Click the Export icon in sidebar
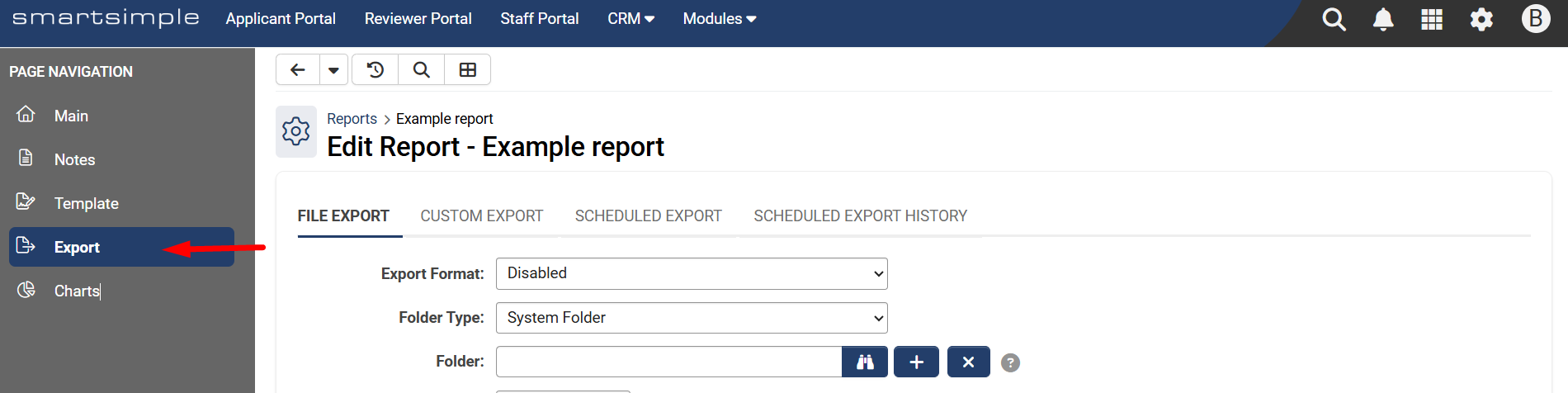The height and width of the screenshot is (393, 1568). point(26,245)
